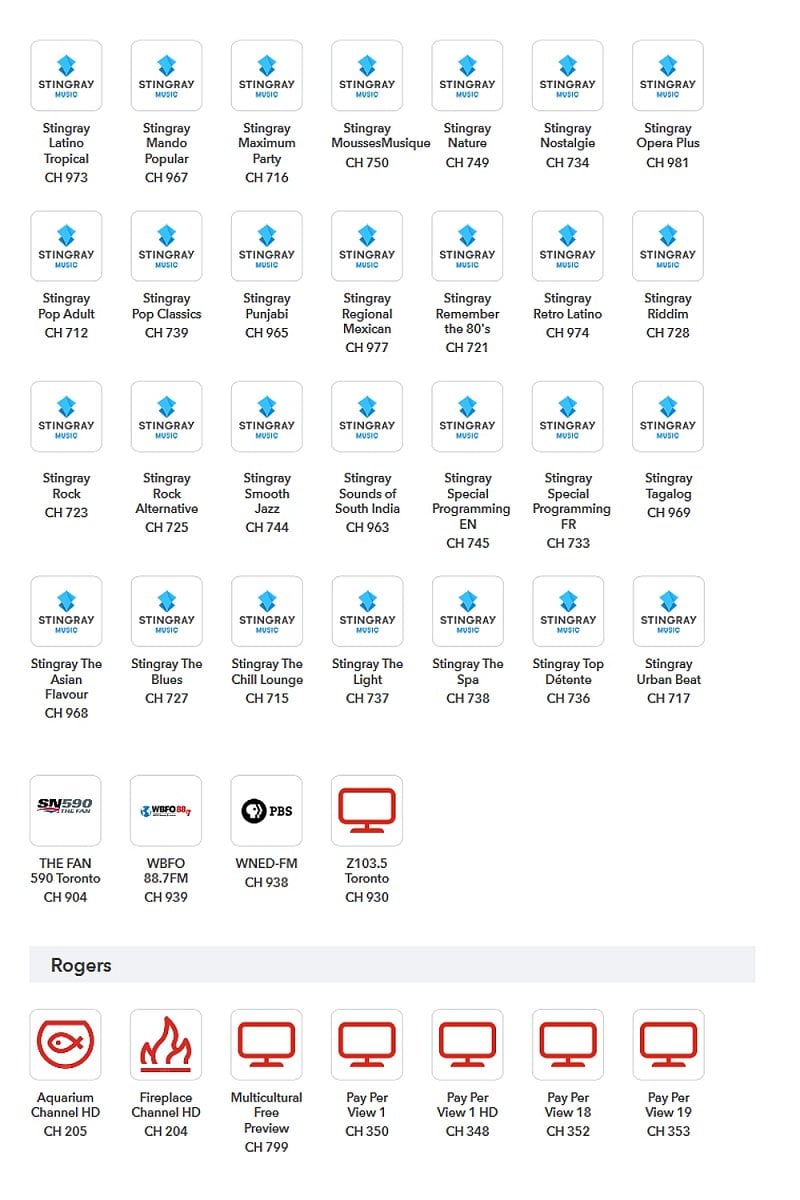This screenshot has height=1200, width=800.
Task: Select the 'CH 745' channel number
Action: [468, 543]
